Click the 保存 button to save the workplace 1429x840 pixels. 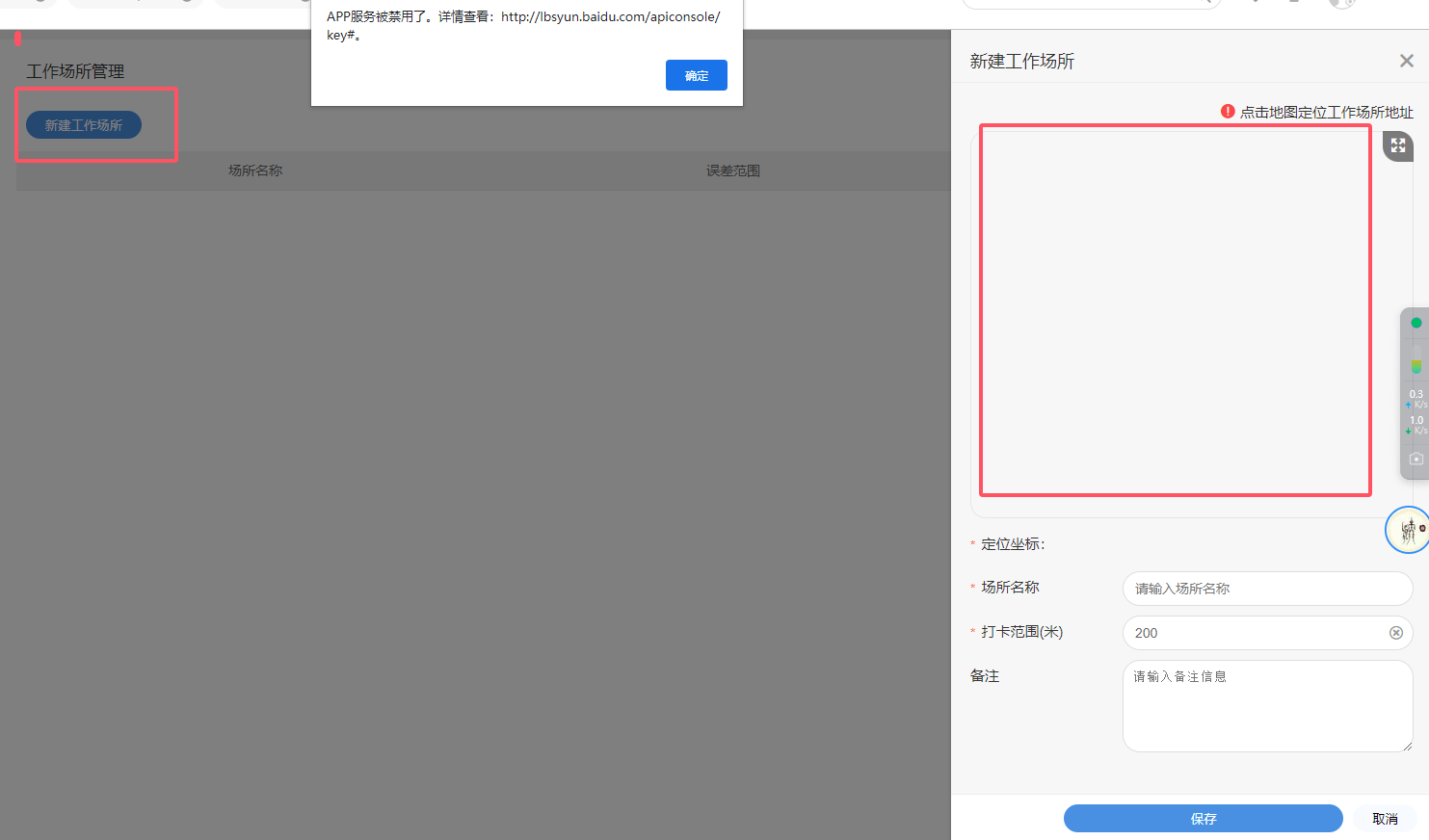pyautogui.click(x=1204, y=818)
